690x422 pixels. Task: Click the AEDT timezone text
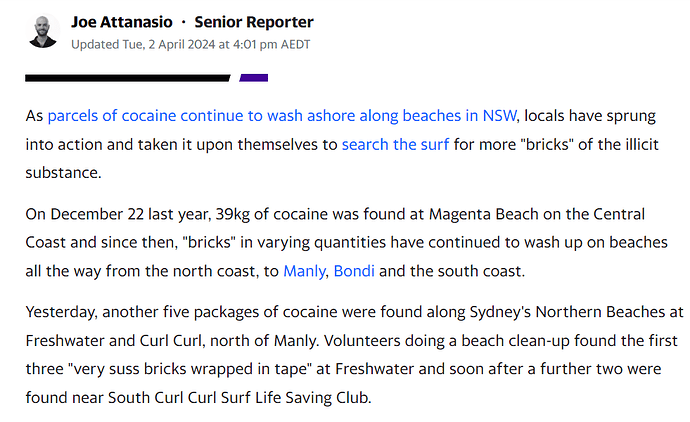tap(295, 44)
